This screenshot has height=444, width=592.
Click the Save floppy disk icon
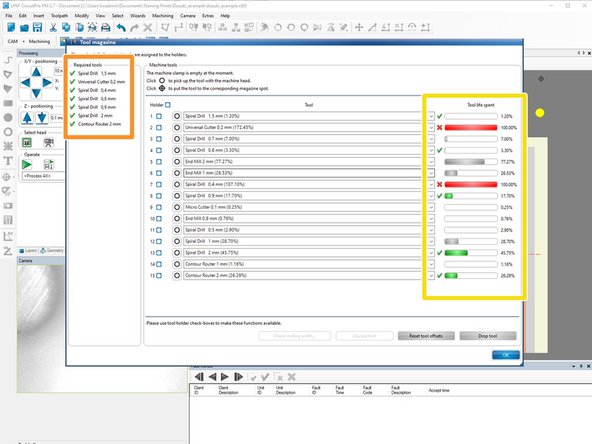37,27
